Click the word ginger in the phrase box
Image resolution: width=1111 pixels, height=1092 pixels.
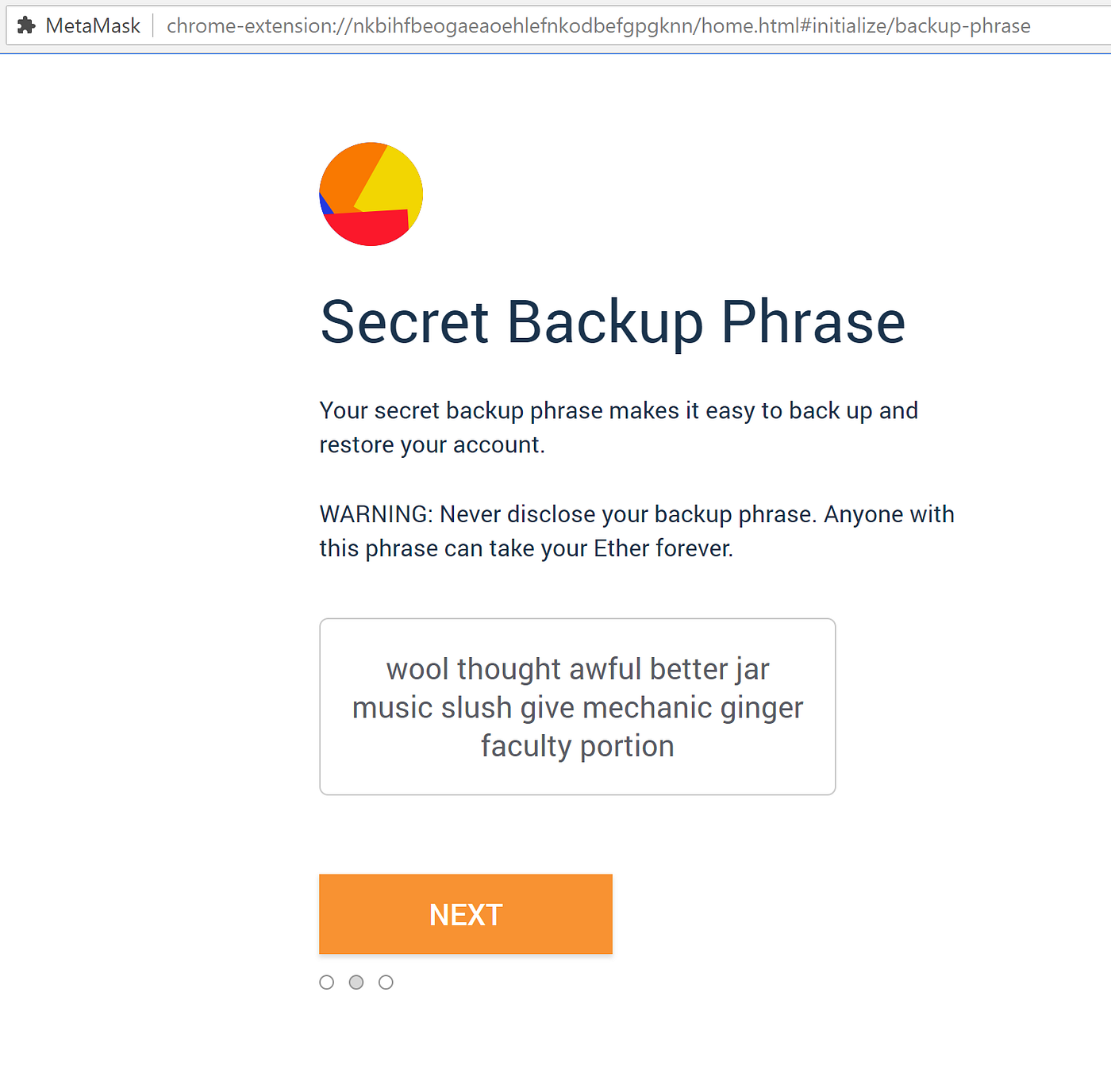pos(761,707)
